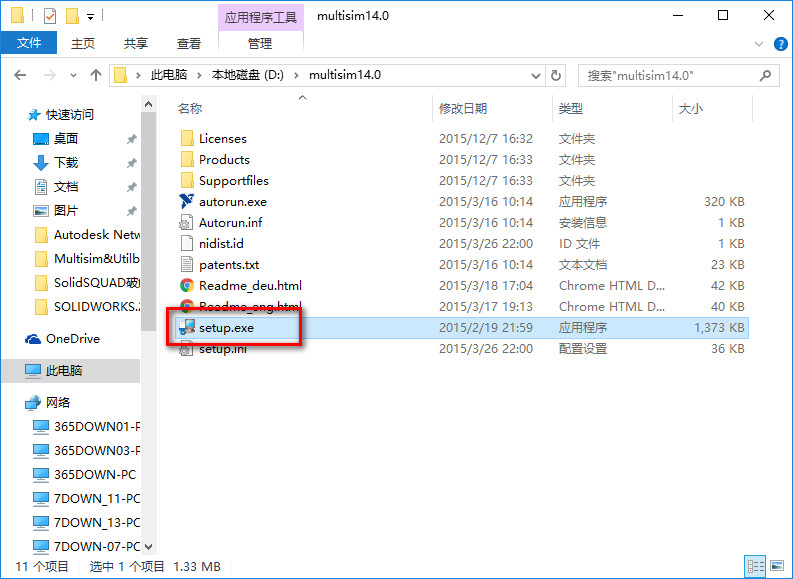Screen dimensions: 793x579
Task: Click the 365DOWN-PC computer icon
Action: point(41,475)
